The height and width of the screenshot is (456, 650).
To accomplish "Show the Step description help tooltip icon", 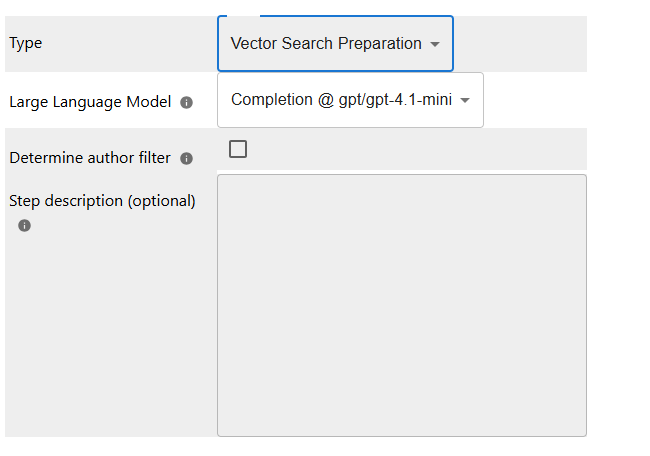I will point(24,225).
